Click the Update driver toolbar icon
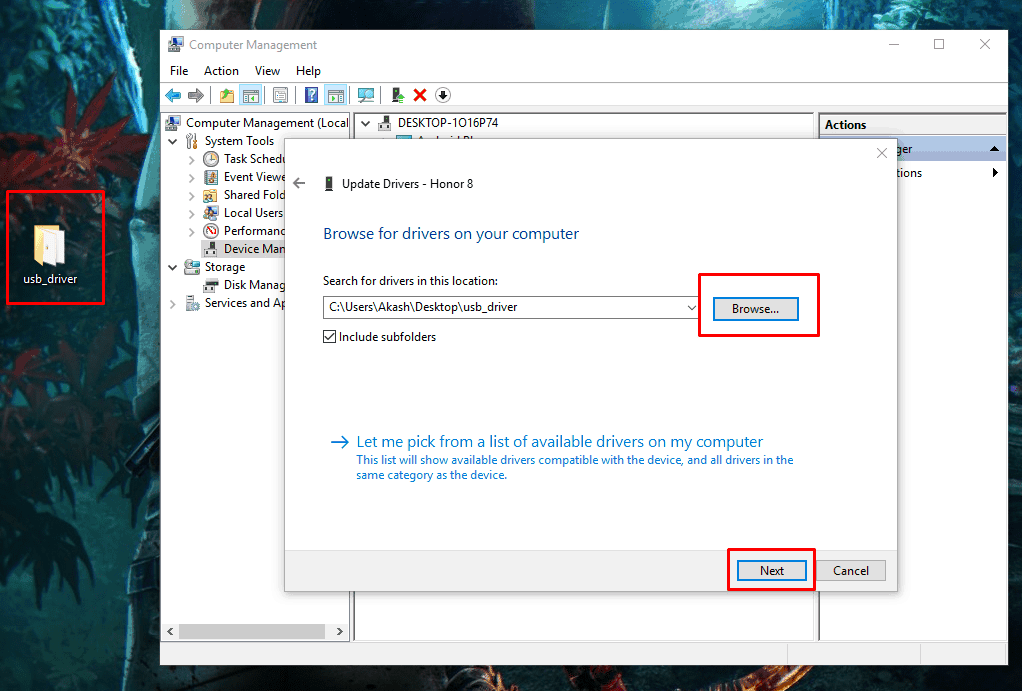This screenshot has height=691, width=1022. 398,95
